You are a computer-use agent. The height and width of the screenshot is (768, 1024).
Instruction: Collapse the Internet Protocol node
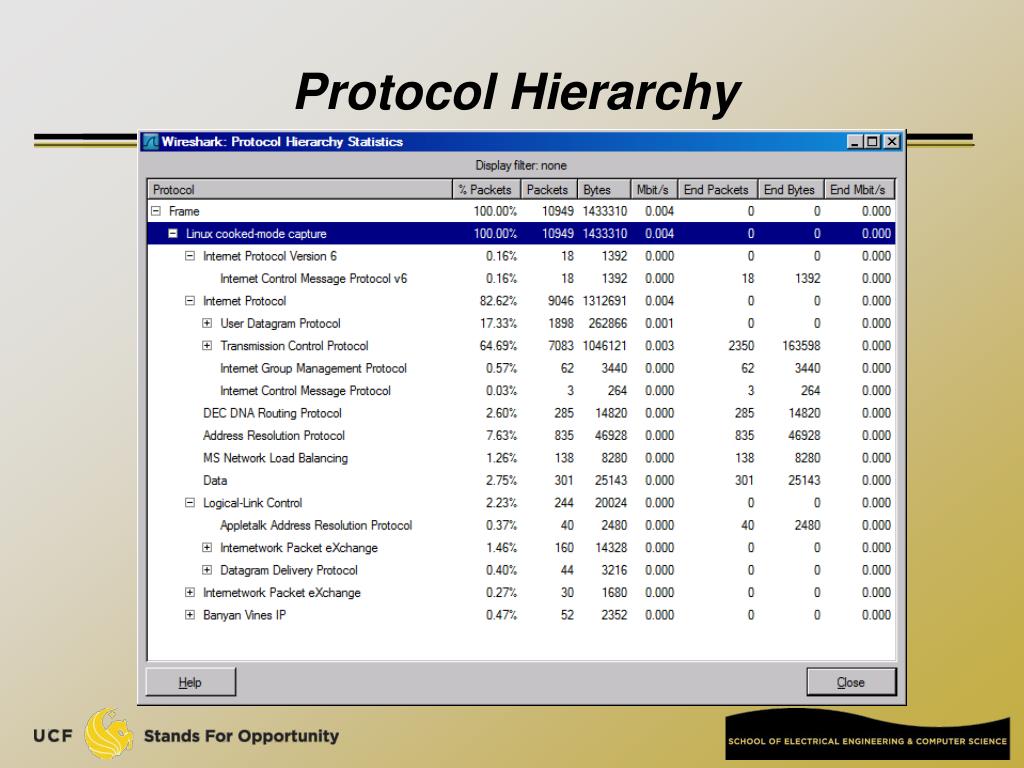(x=190, y=301)
